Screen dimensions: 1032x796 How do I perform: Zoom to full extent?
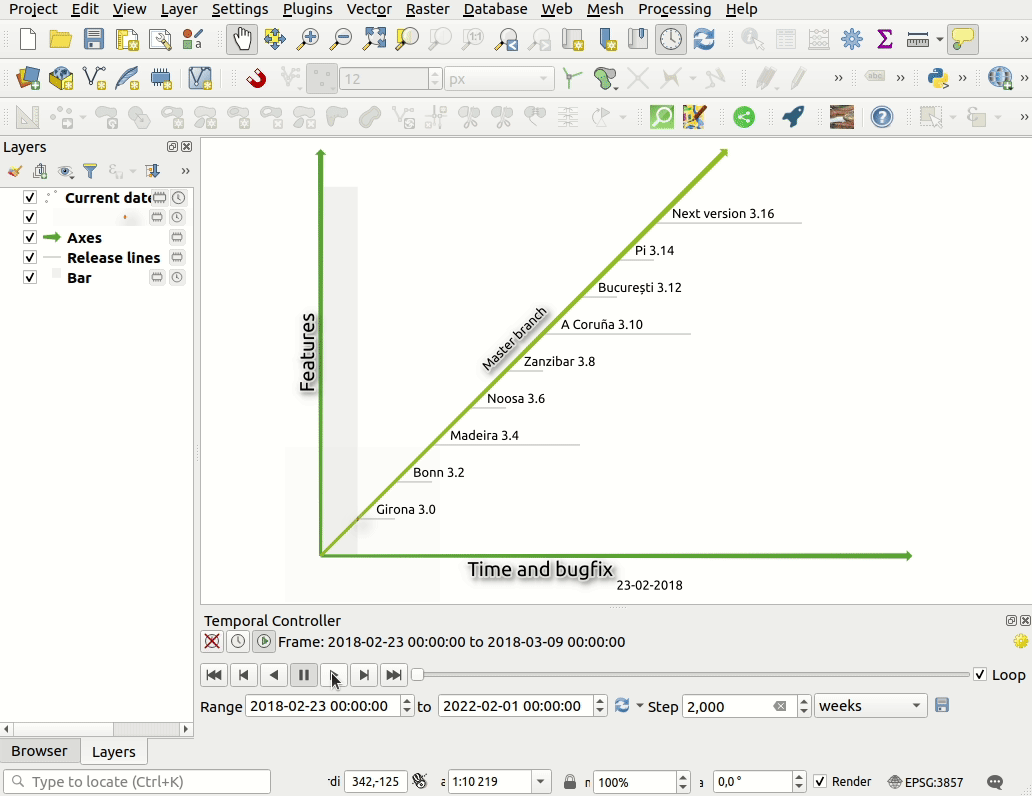[x=374, y=40]
